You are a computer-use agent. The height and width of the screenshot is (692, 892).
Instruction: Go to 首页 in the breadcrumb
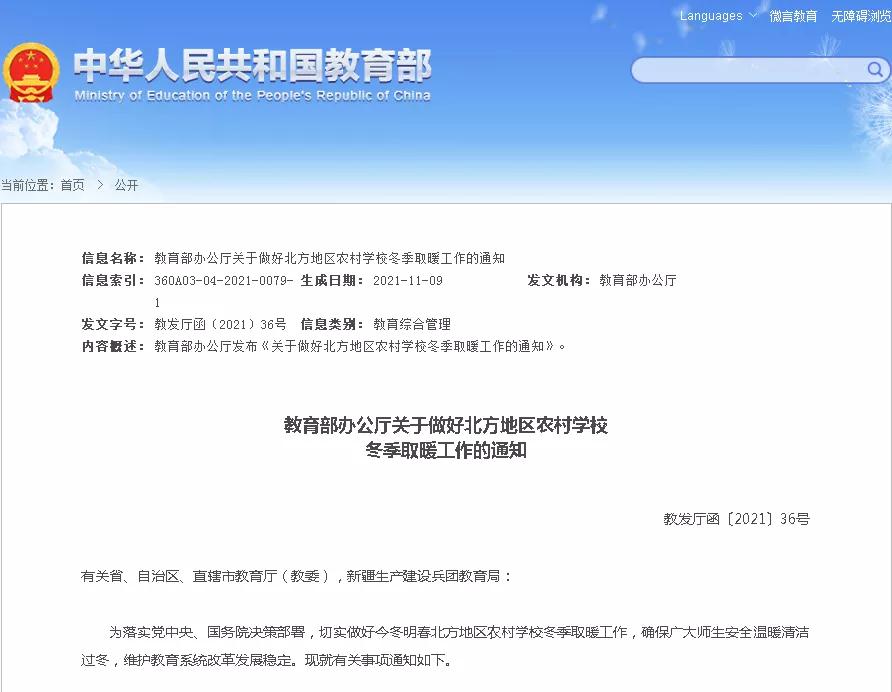pyautogui.click(x=72, y=185)
